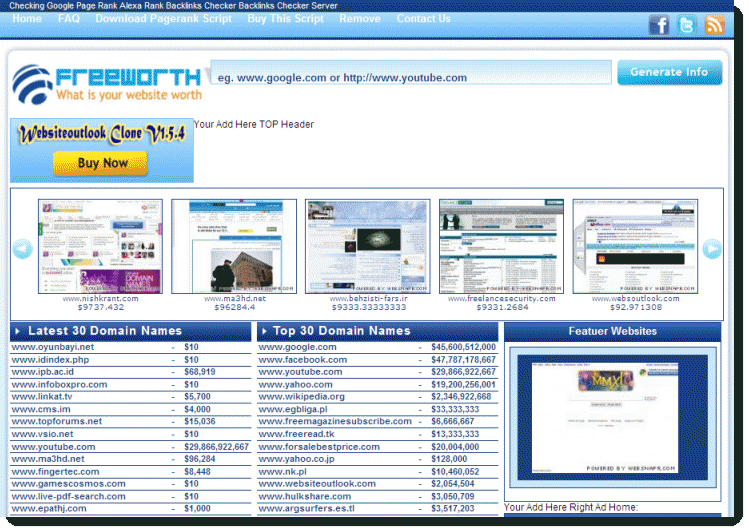Open www.oyunbayi.net in latest list
749x532 pixels.
point(53,347)
